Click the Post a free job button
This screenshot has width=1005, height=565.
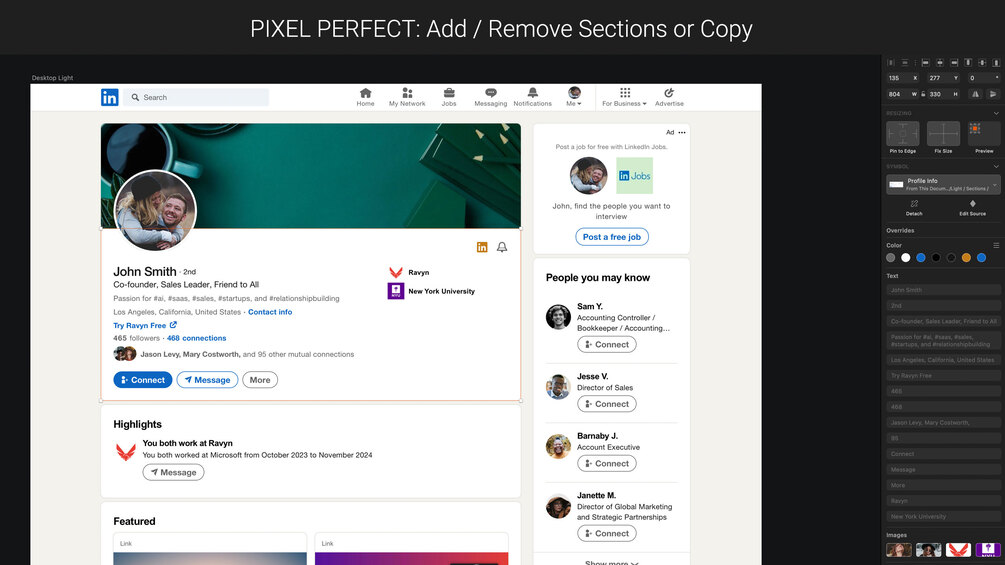(612, 237)
